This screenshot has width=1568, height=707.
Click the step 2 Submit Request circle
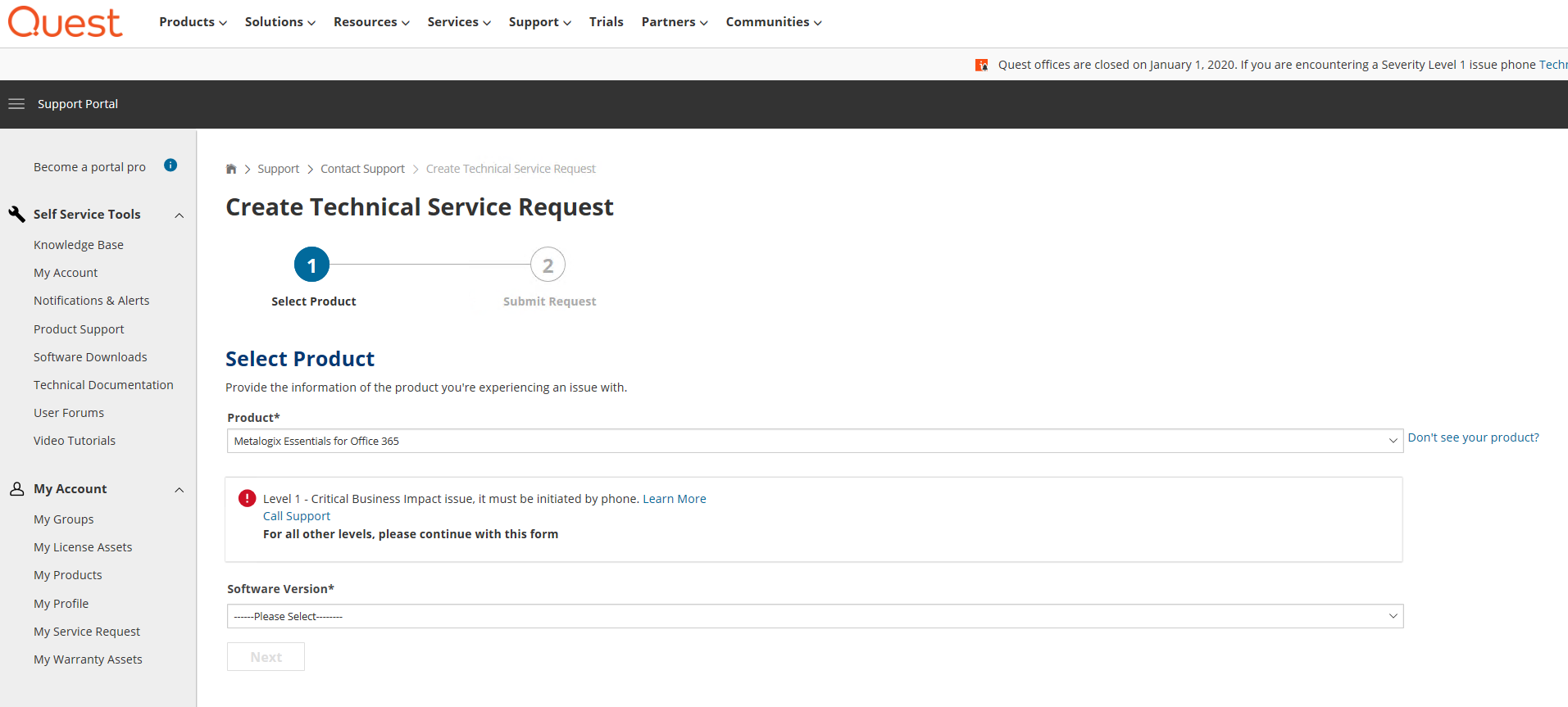tap(548, 265)
